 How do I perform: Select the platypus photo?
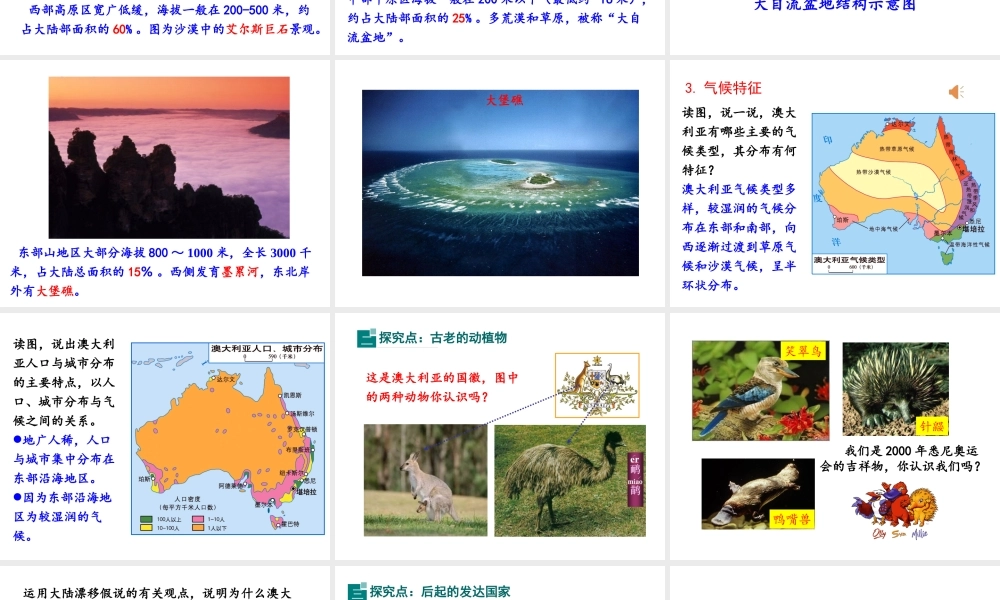click(758, 494)
